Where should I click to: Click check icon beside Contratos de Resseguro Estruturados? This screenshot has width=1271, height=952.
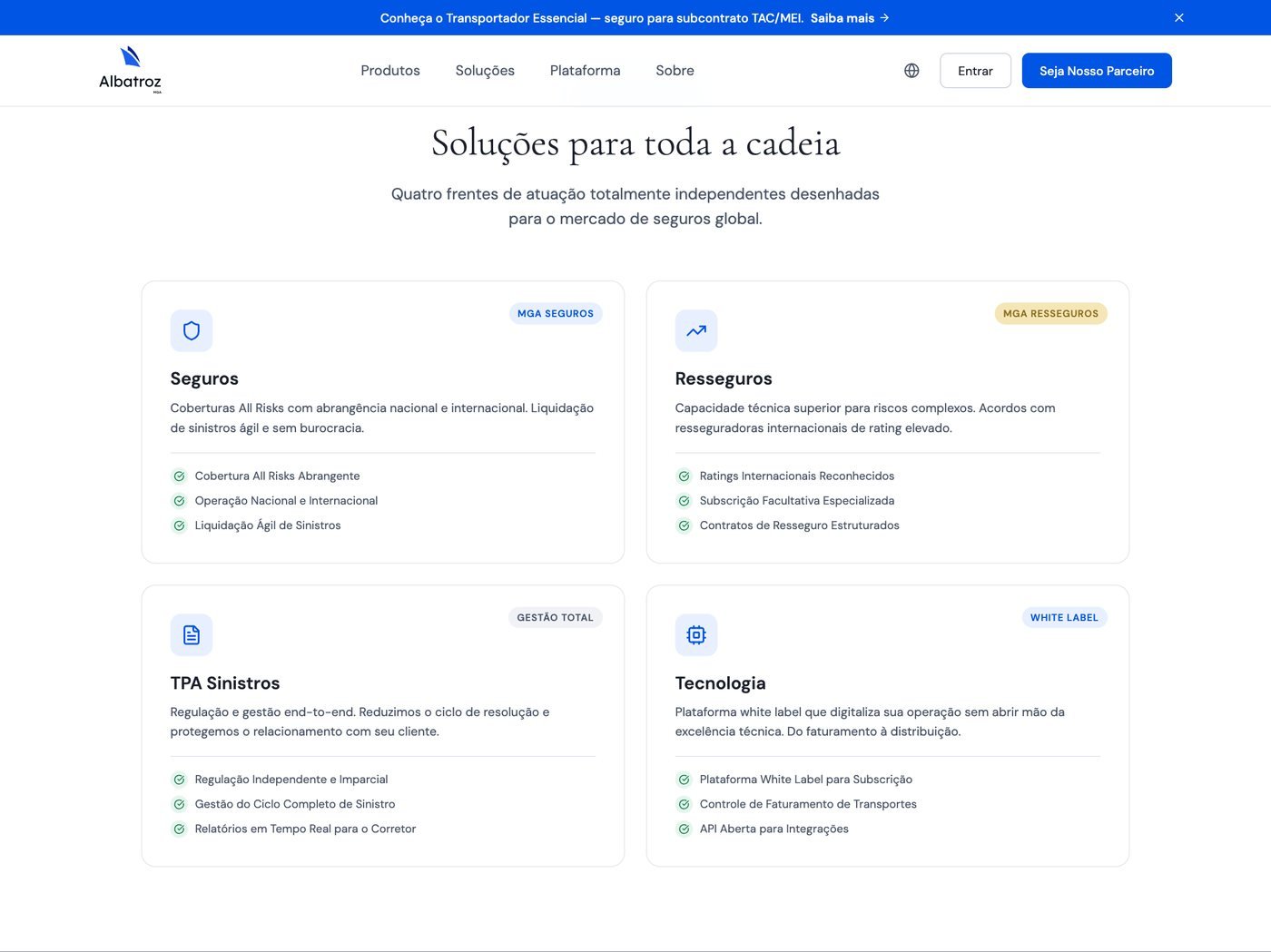click(x=684, y=525)
